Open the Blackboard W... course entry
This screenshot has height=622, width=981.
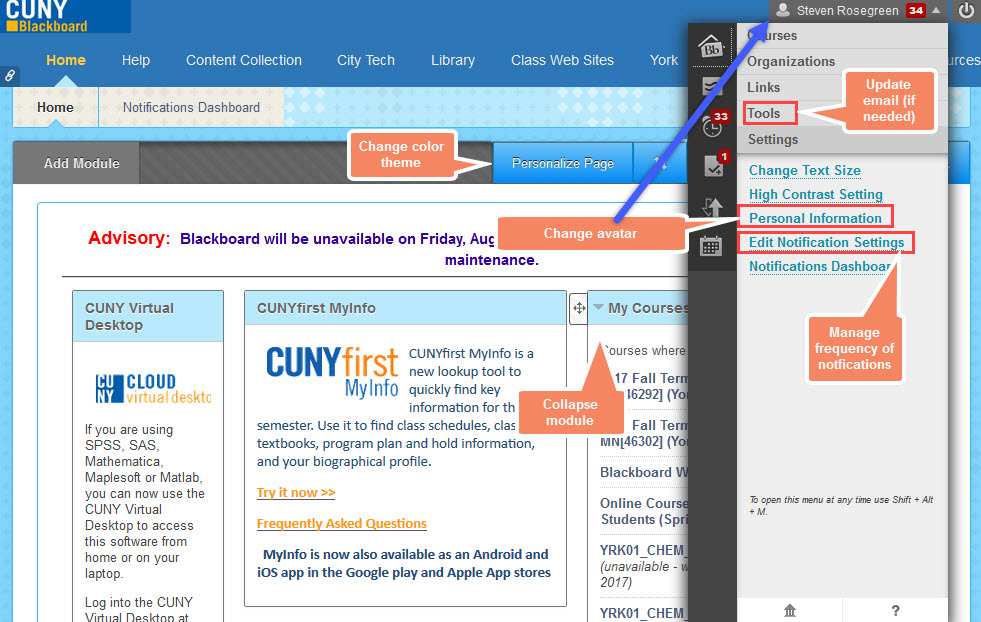point(644,472)
